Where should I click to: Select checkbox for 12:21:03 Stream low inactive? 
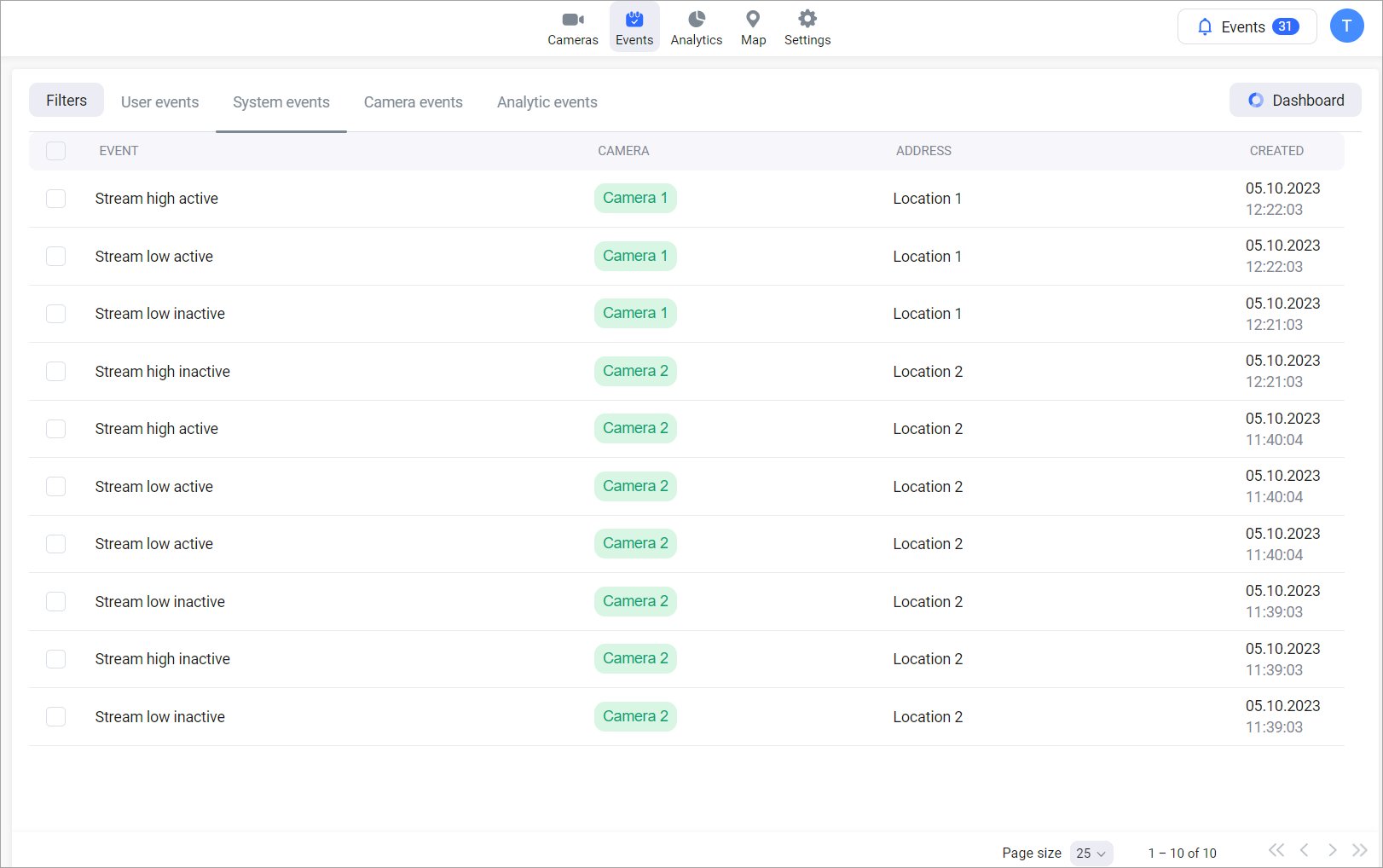56,314
